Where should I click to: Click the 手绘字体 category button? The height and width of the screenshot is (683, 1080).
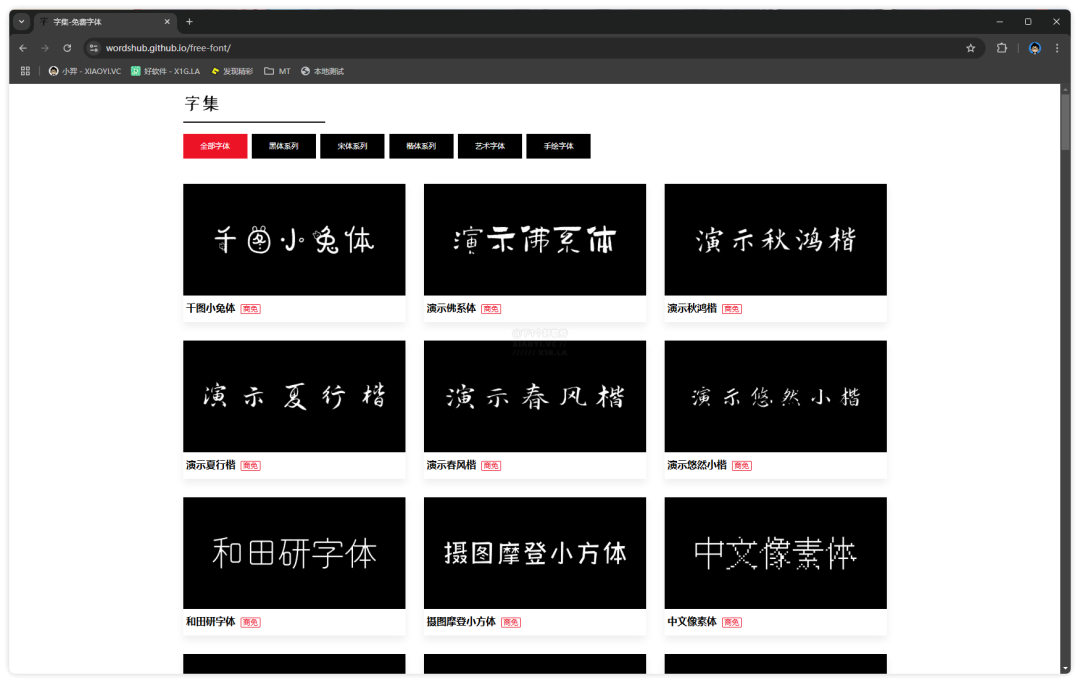click(558, 146)
